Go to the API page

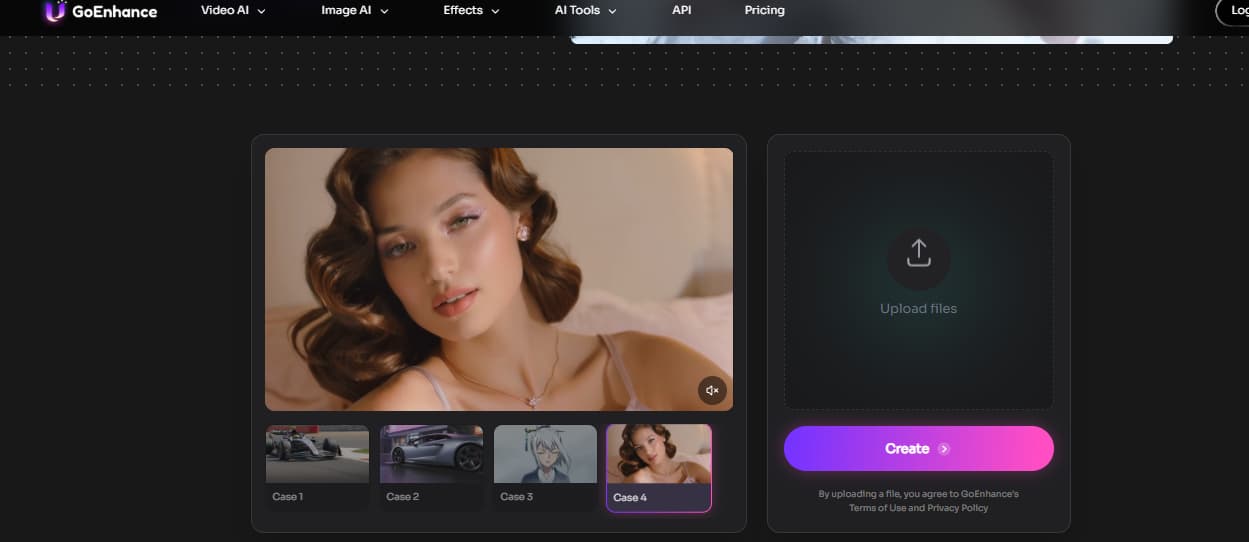click(682, 10)
